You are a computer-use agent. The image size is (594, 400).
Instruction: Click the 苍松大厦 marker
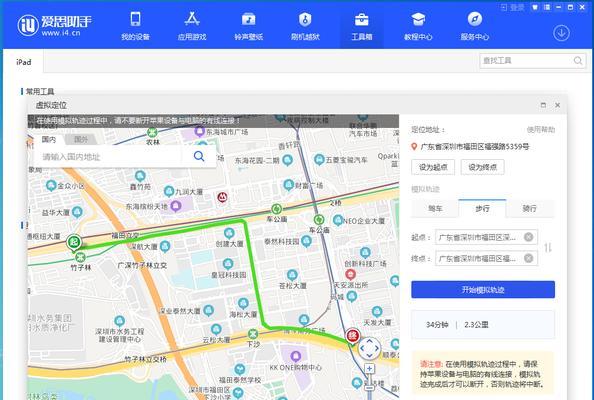(292, 275)
